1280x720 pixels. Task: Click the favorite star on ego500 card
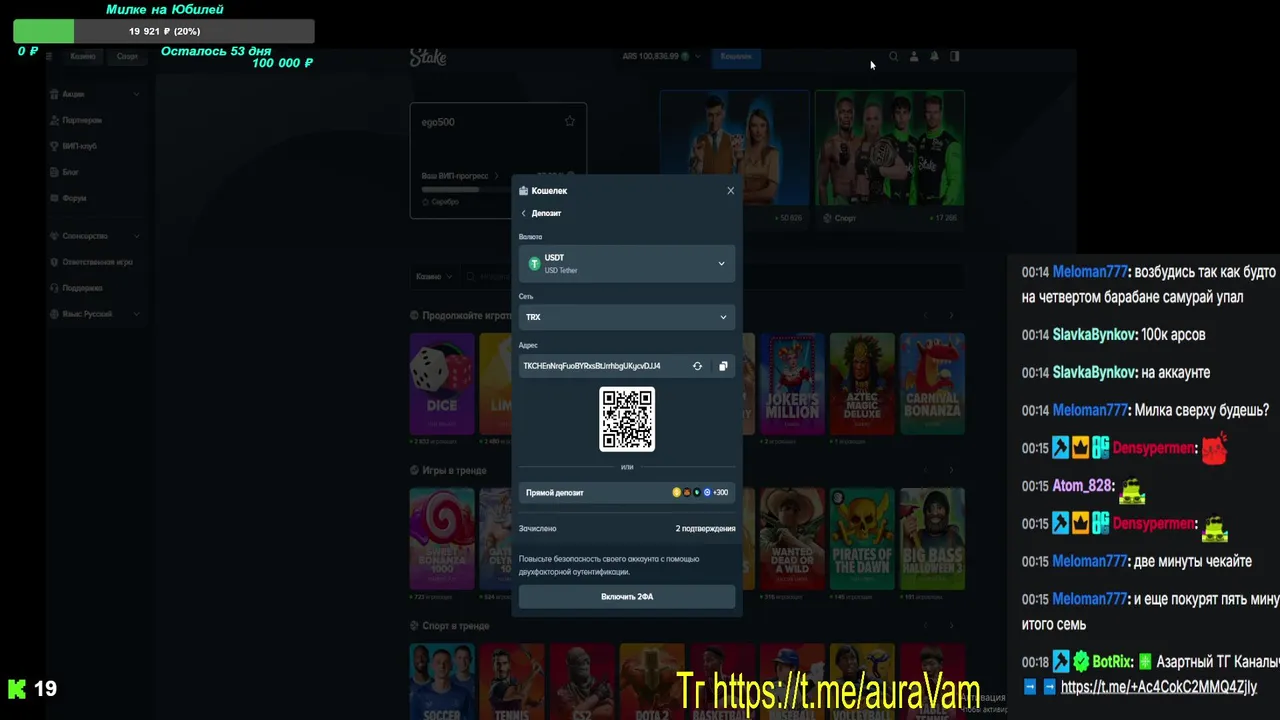pyautogui.click(x=570, y=122)
